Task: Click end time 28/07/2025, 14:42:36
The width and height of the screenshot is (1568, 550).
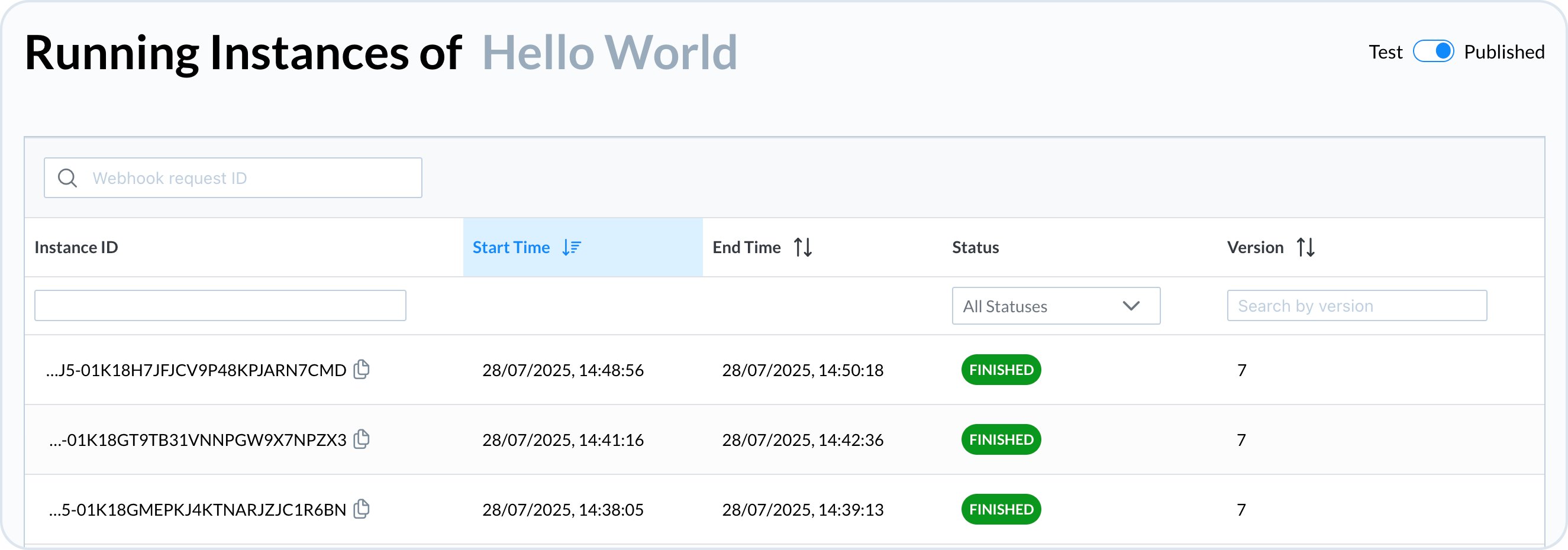Action: (x=803, y=441)
